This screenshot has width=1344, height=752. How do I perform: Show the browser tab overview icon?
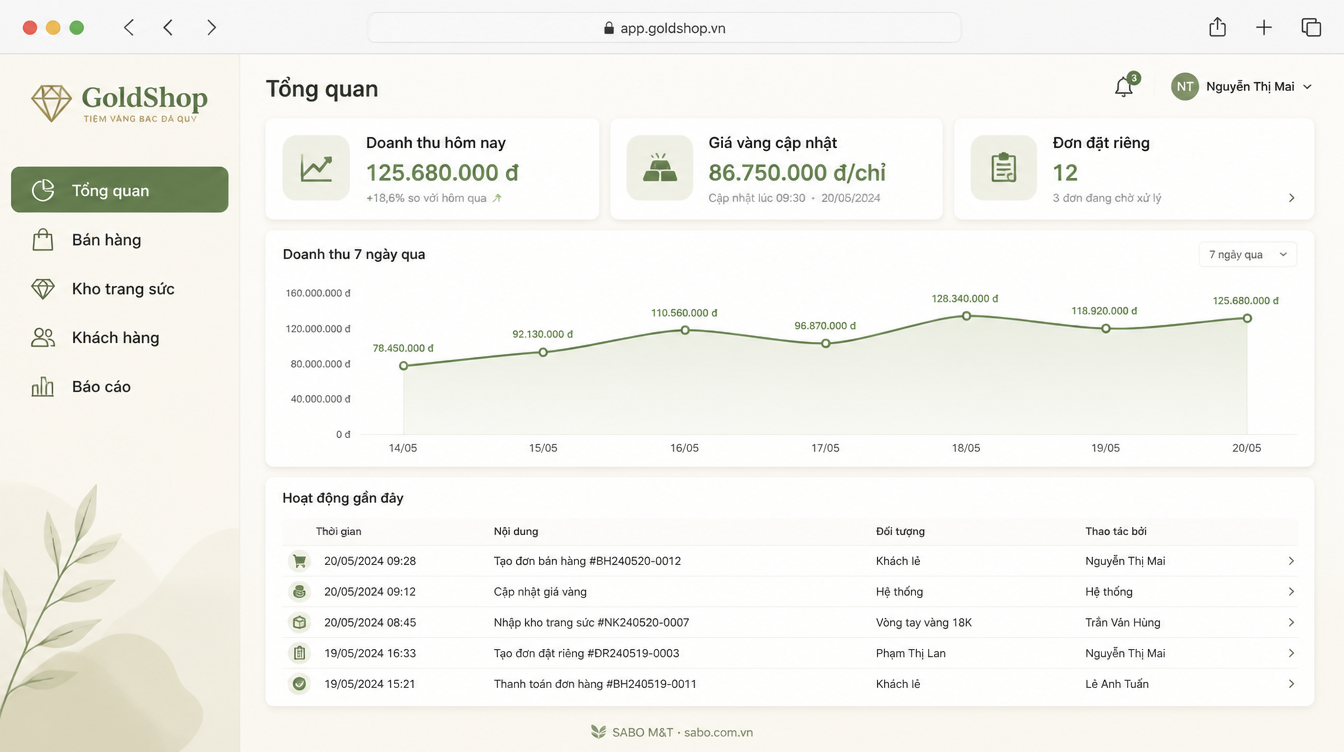coord(1311,28)
